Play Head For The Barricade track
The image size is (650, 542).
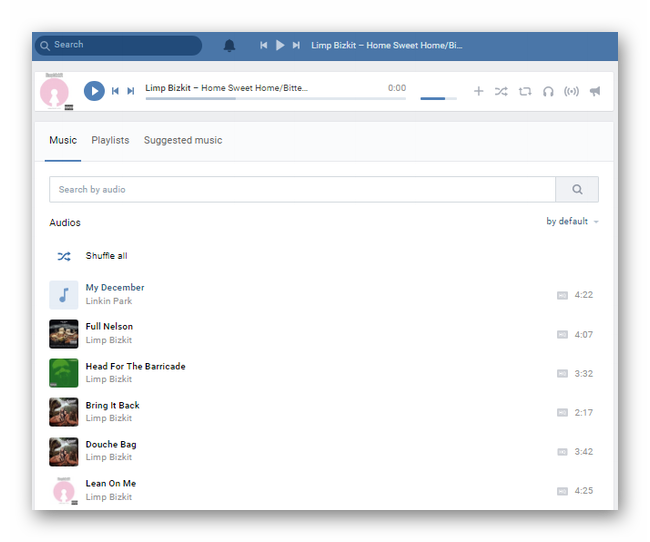coord(136,366)
